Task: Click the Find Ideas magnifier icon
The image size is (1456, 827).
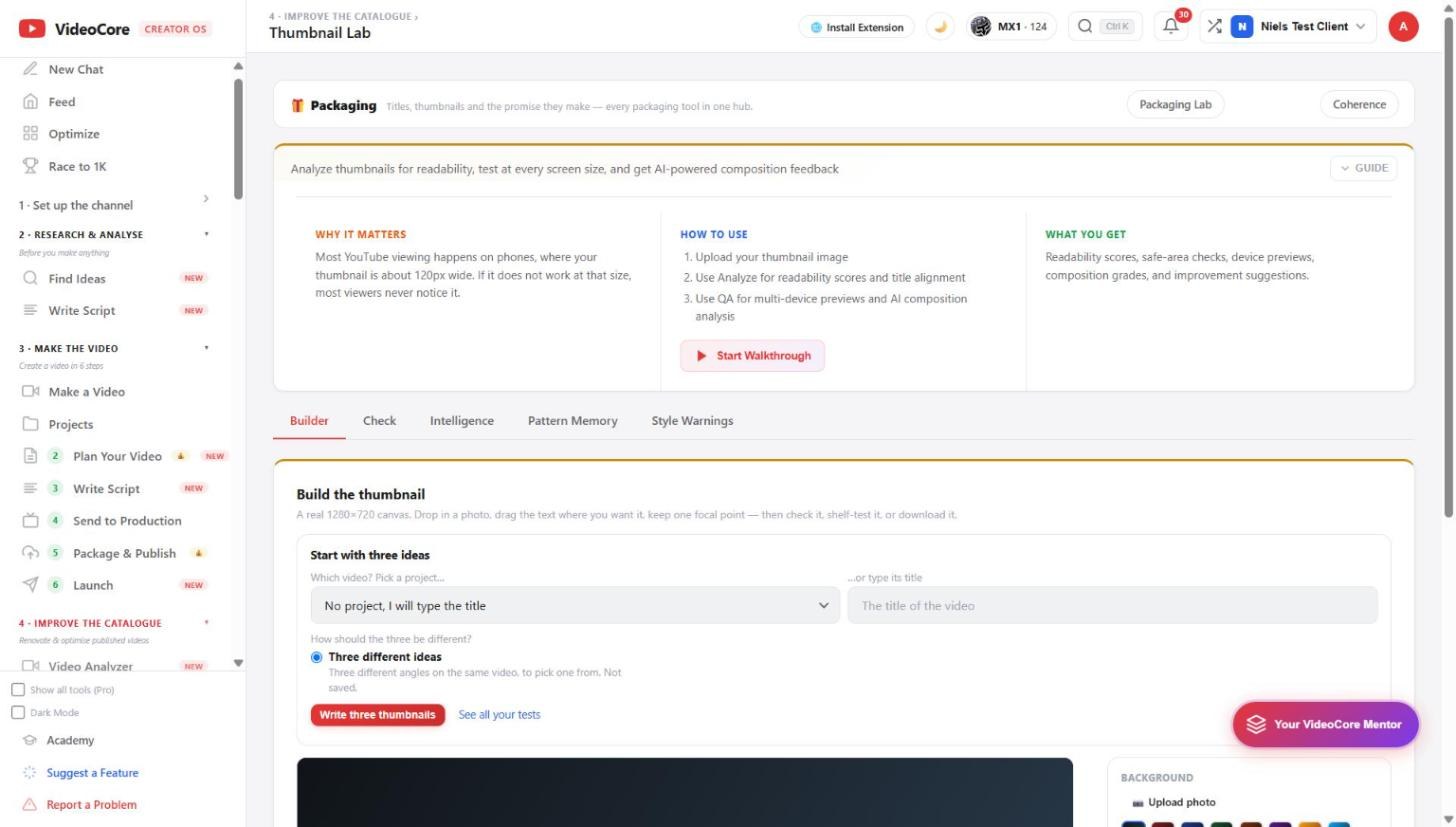Action: [30, 278]
